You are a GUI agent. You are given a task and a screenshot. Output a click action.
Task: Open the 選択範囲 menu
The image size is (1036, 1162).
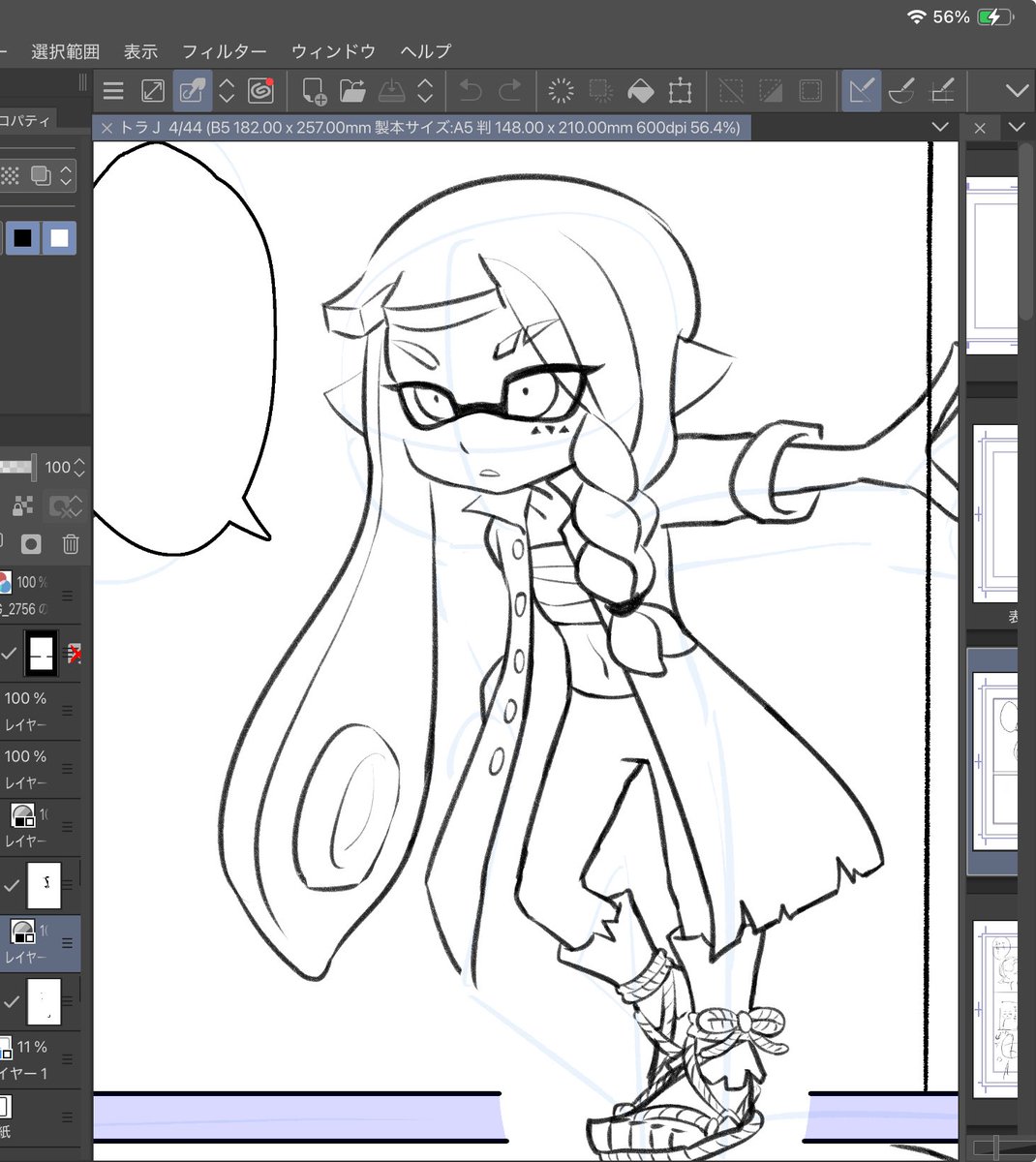coord(65,51)
